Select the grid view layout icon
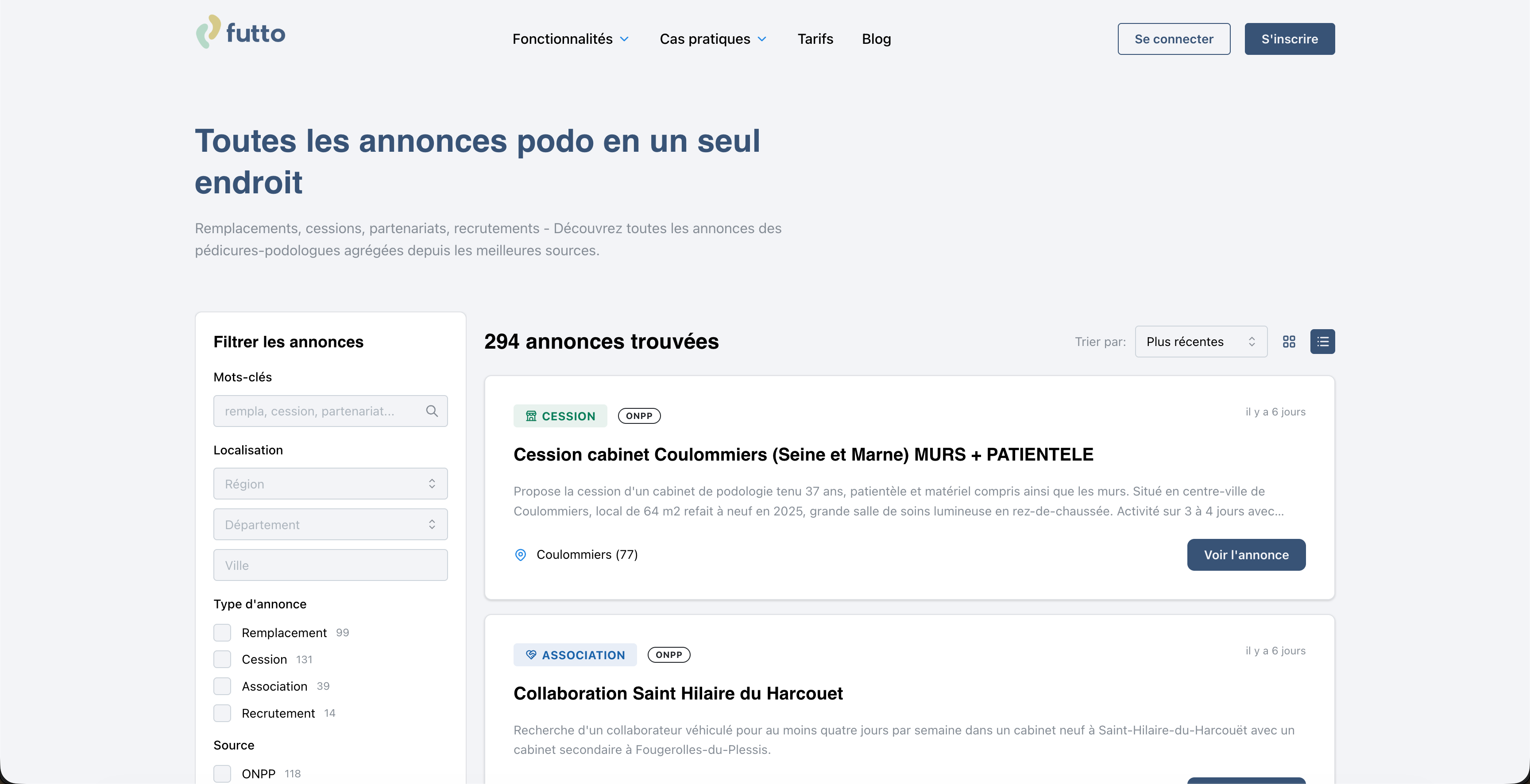 (x=1289, y=341)
